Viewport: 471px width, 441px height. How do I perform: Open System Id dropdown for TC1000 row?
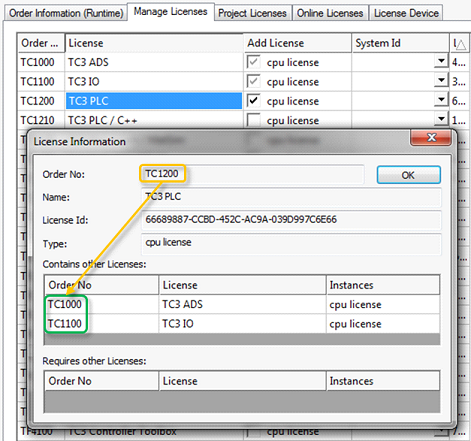[441, 61]
